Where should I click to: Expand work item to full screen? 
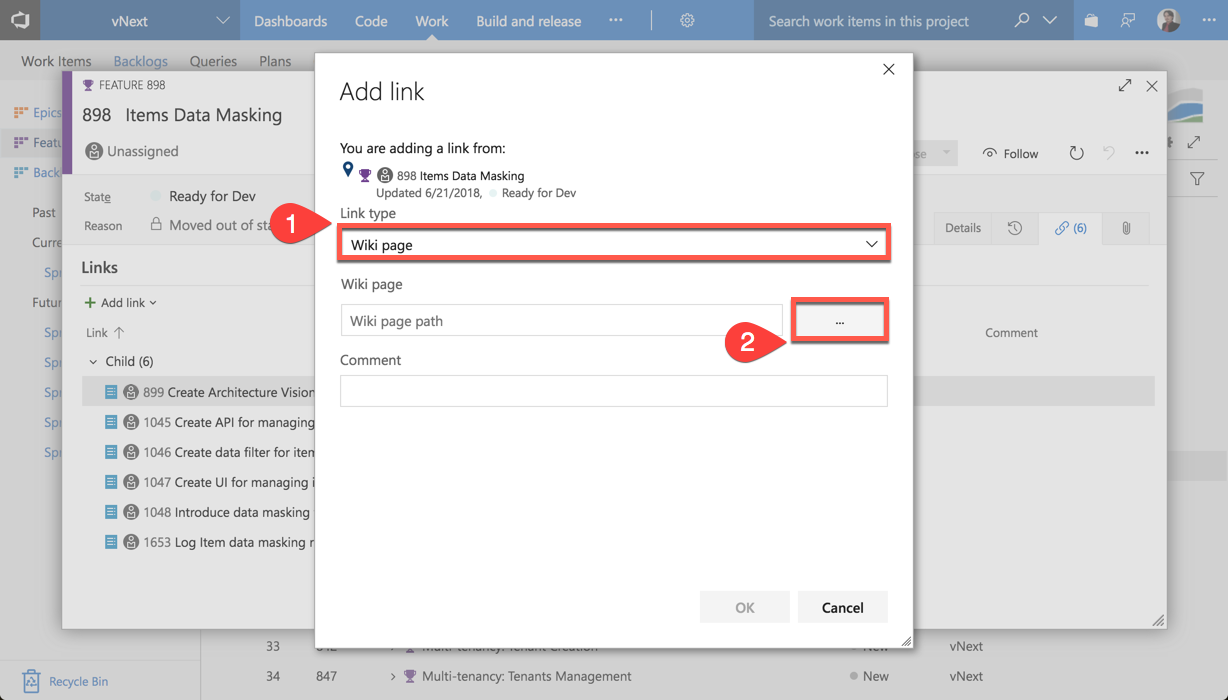tap(1125, 86)
